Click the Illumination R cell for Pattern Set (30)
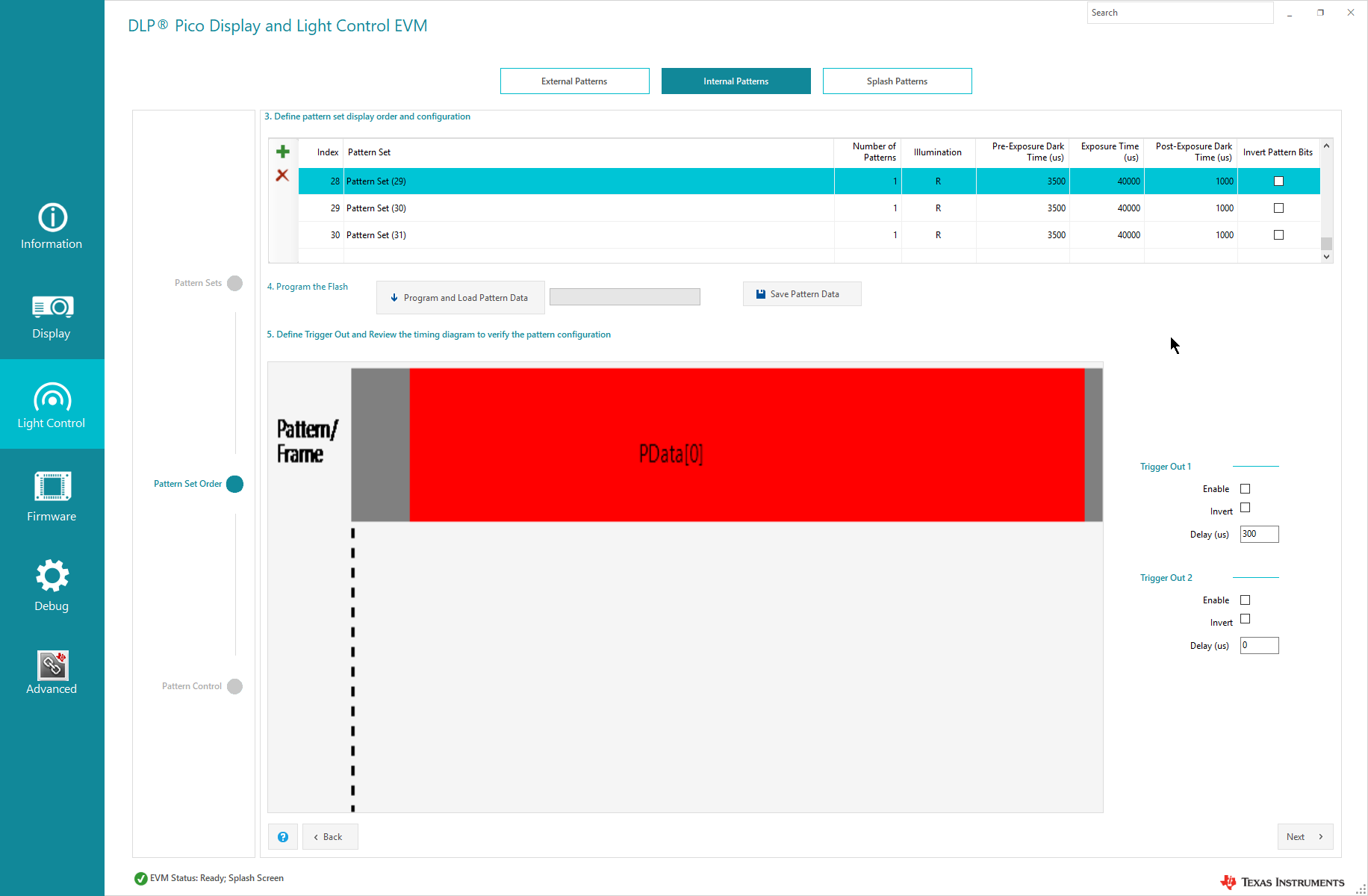The image size is (1368, 896). (x=939, y=208)
